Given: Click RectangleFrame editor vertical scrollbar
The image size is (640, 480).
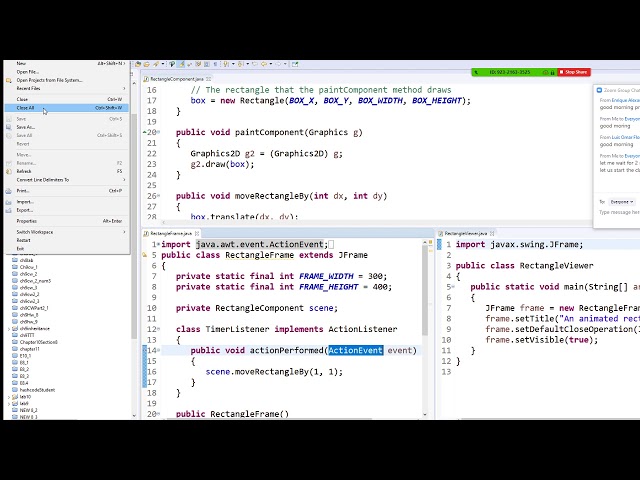Looking at the screenshot, I should click(x=425, y=291).
